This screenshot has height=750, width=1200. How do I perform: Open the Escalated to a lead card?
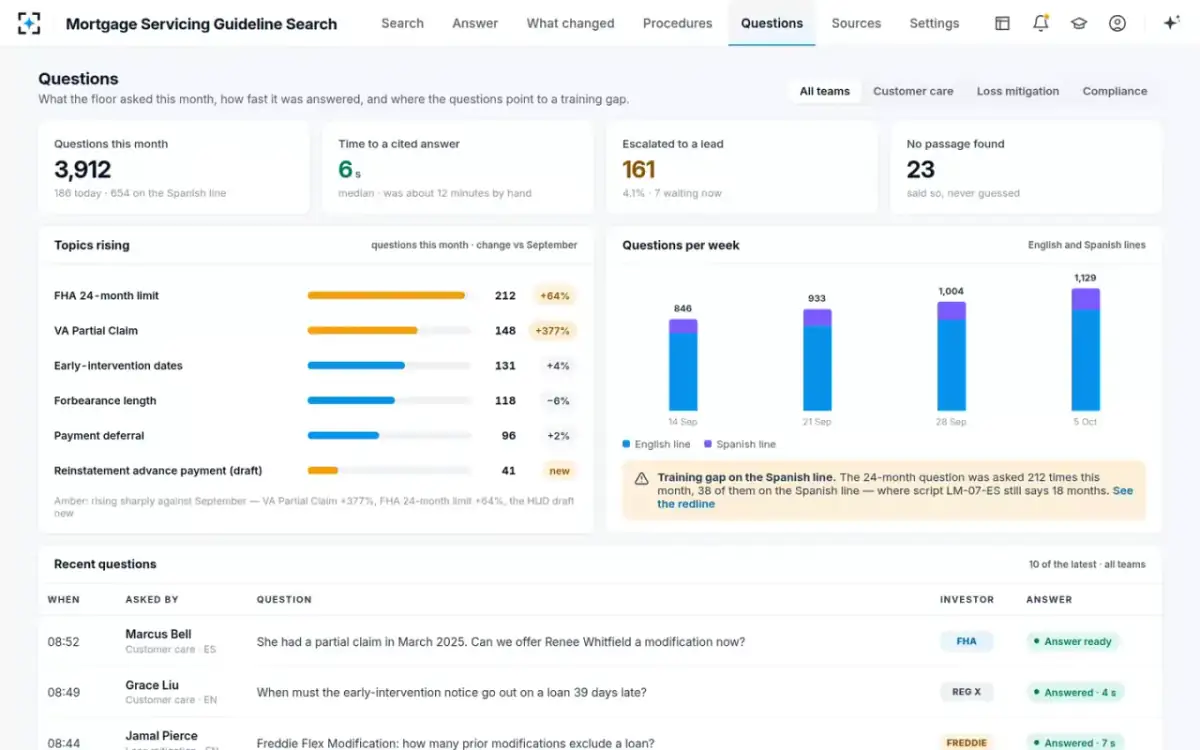coord(742,168)
